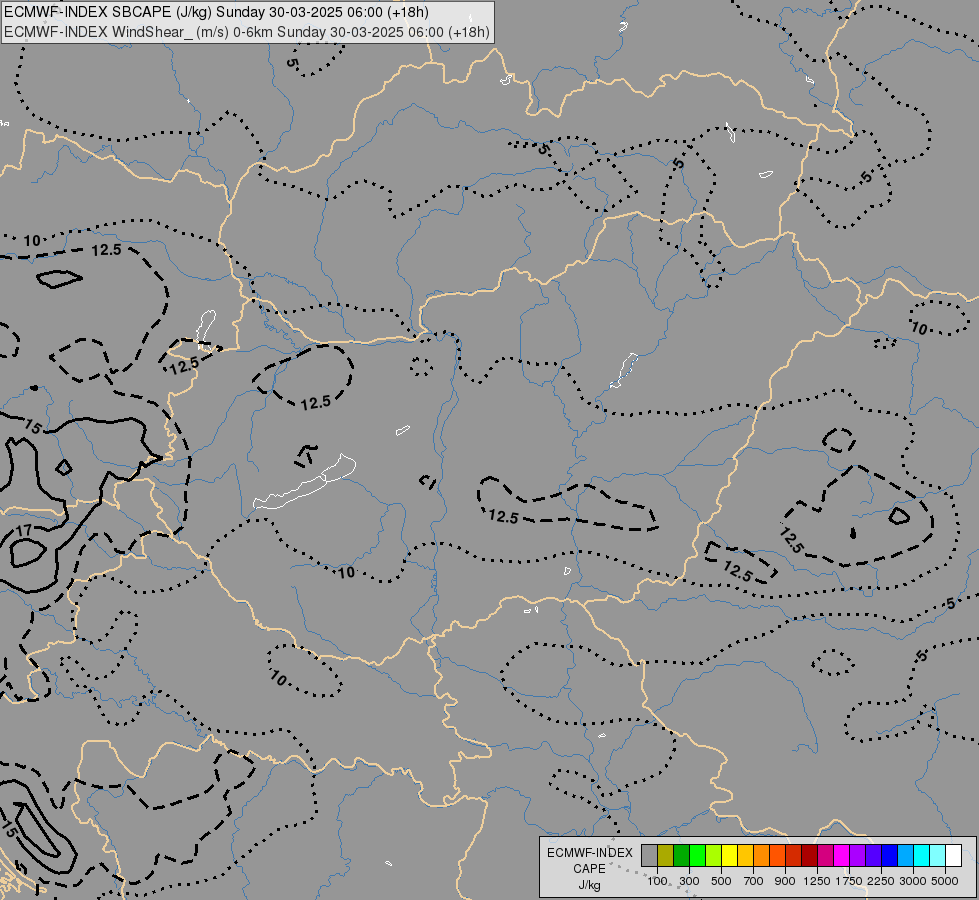This screenshot has width=979, height=900.
Task: Click the WindShear 0-6km title line
Action: (247, 32)
